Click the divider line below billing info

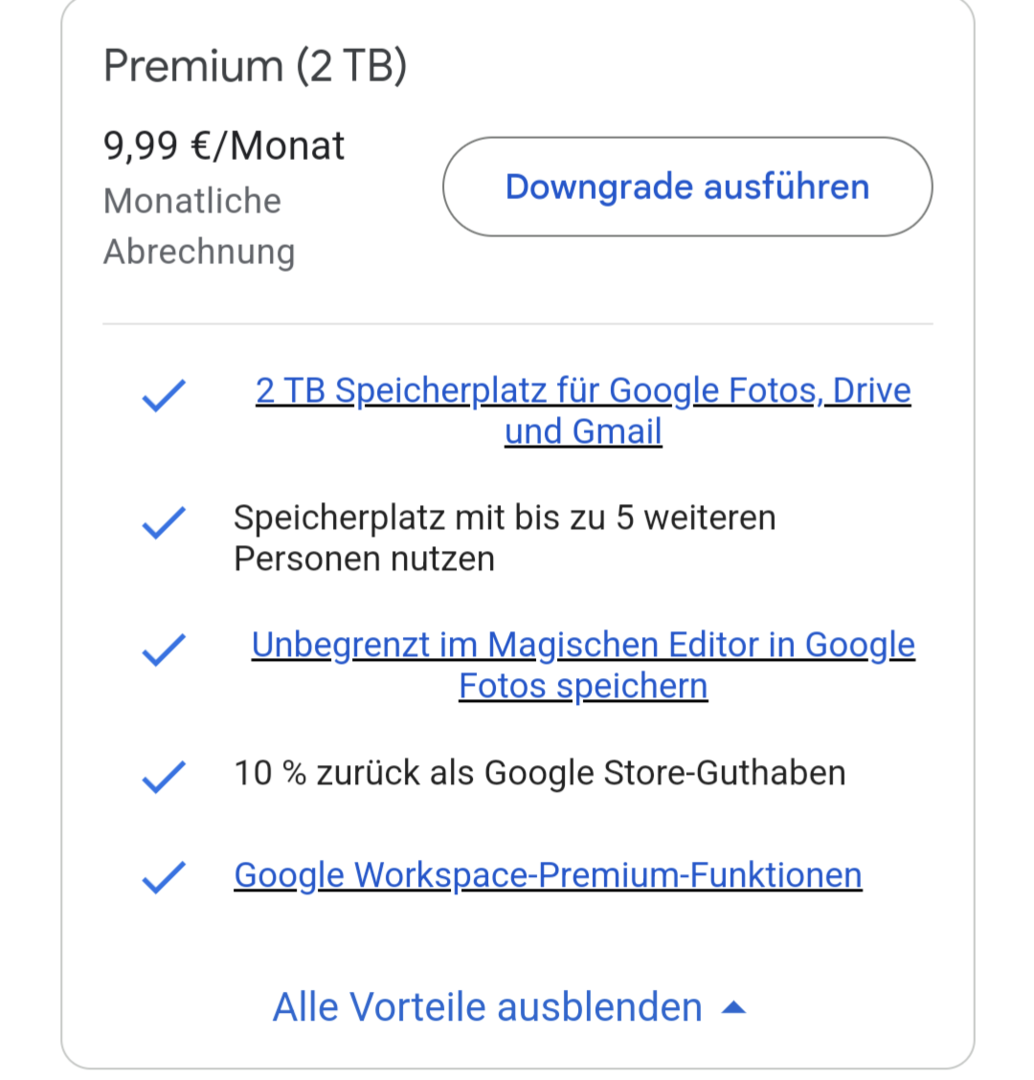pos(517,324)
